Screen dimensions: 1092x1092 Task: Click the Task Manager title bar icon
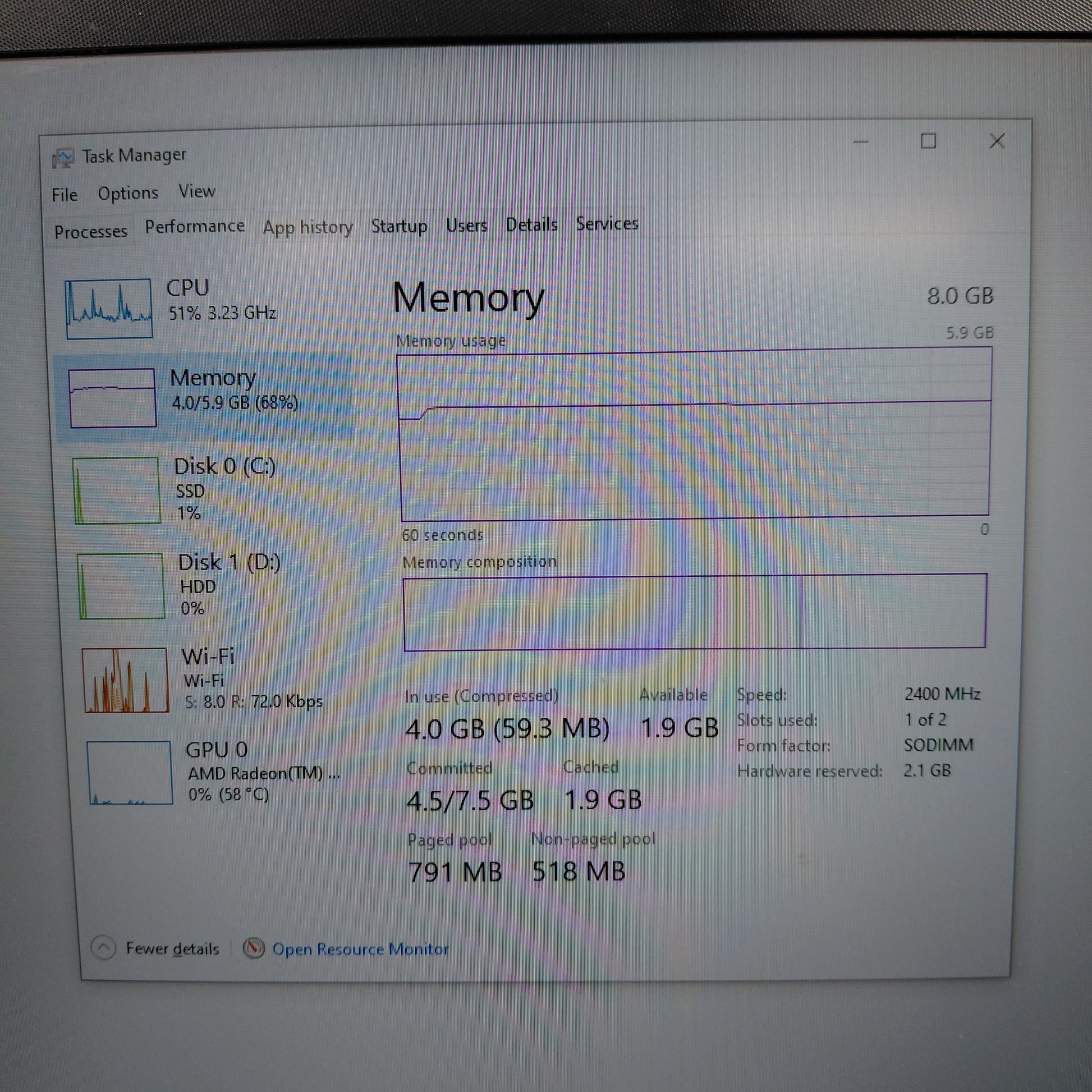coord(63,158)
